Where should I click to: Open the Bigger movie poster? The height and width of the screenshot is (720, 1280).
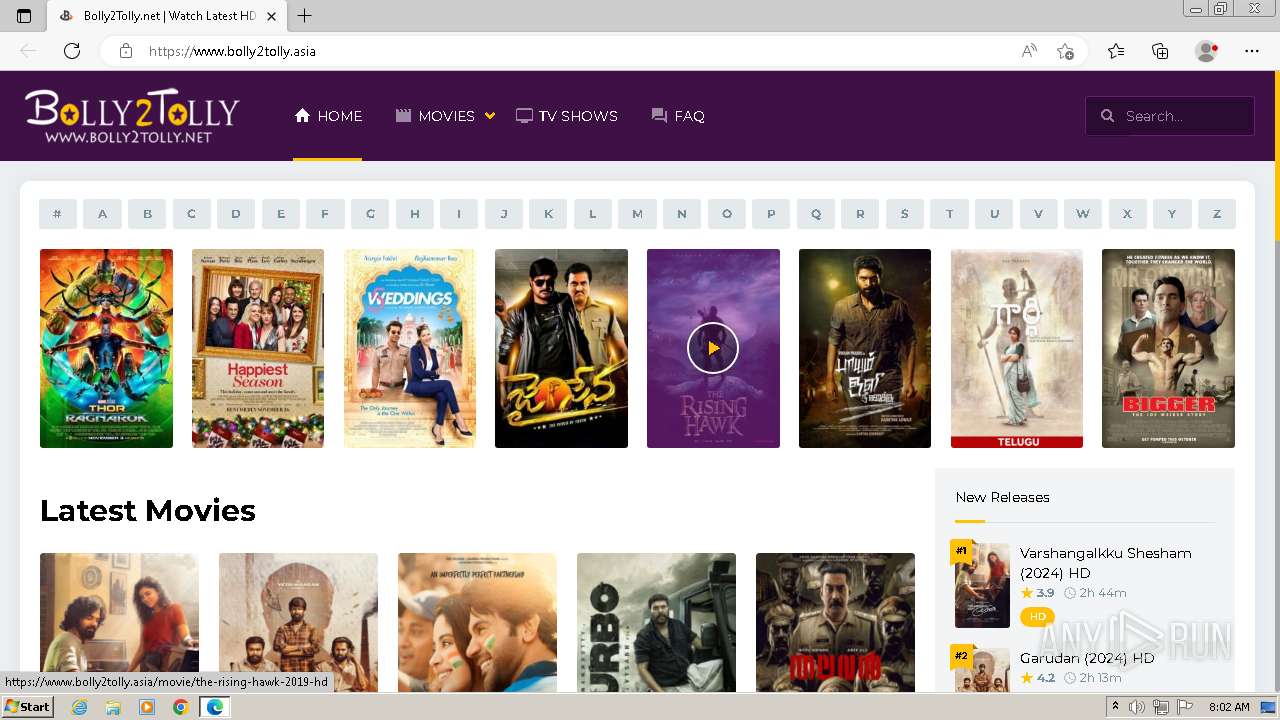[x=1168, y=348]
